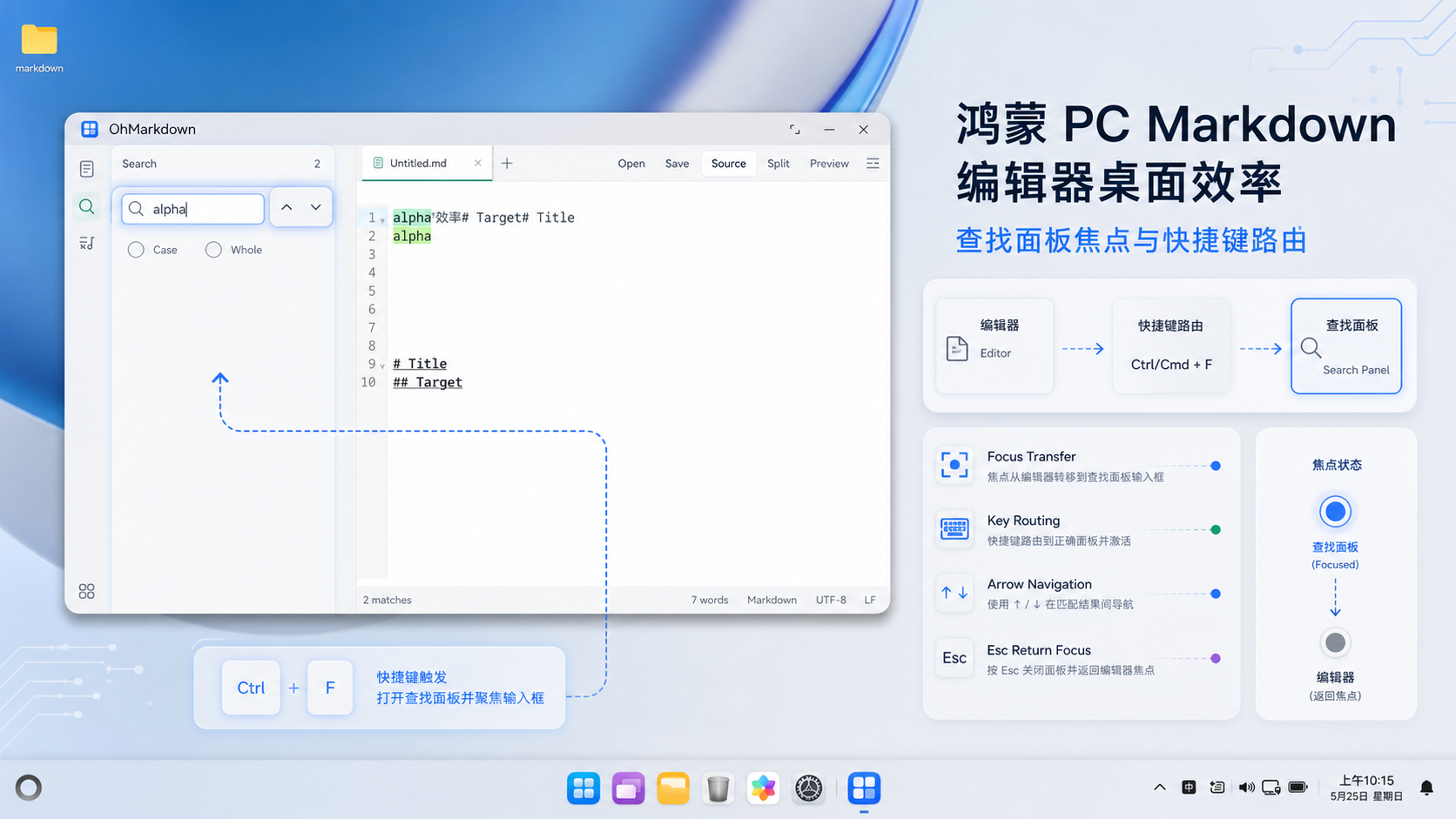Click the Open button

click(631, 163)
